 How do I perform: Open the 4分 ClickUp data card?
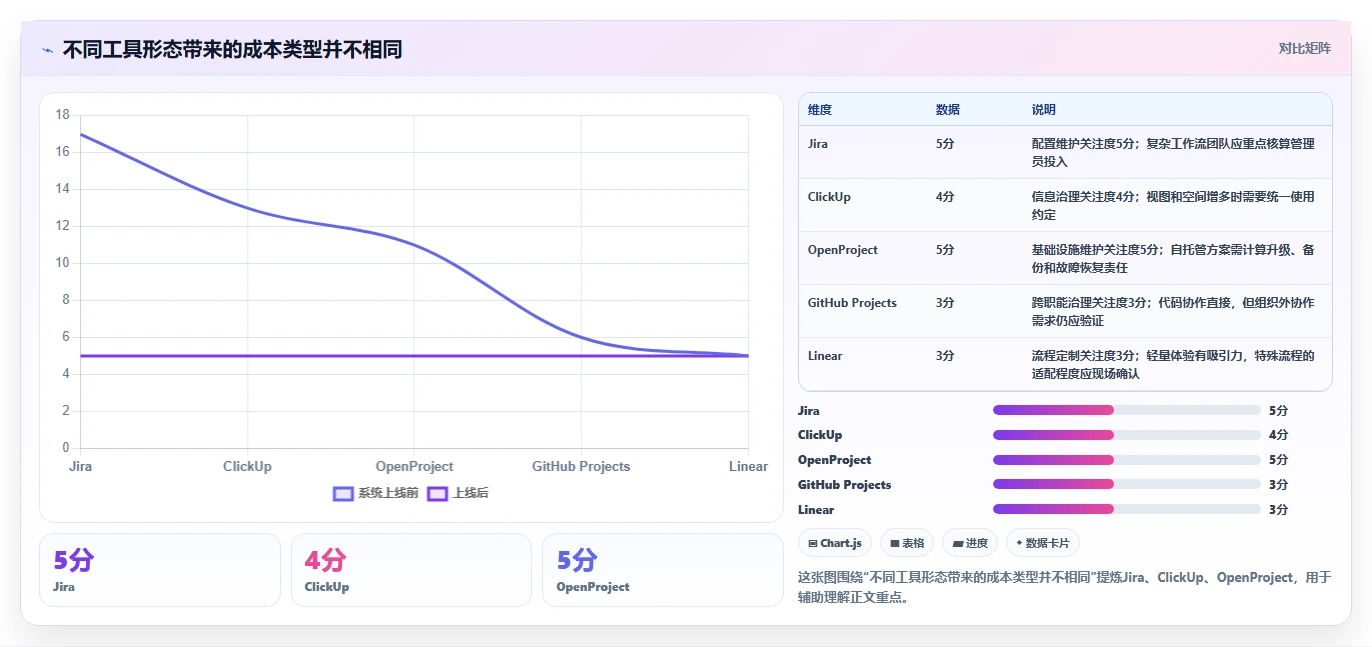tap(412, 570)
